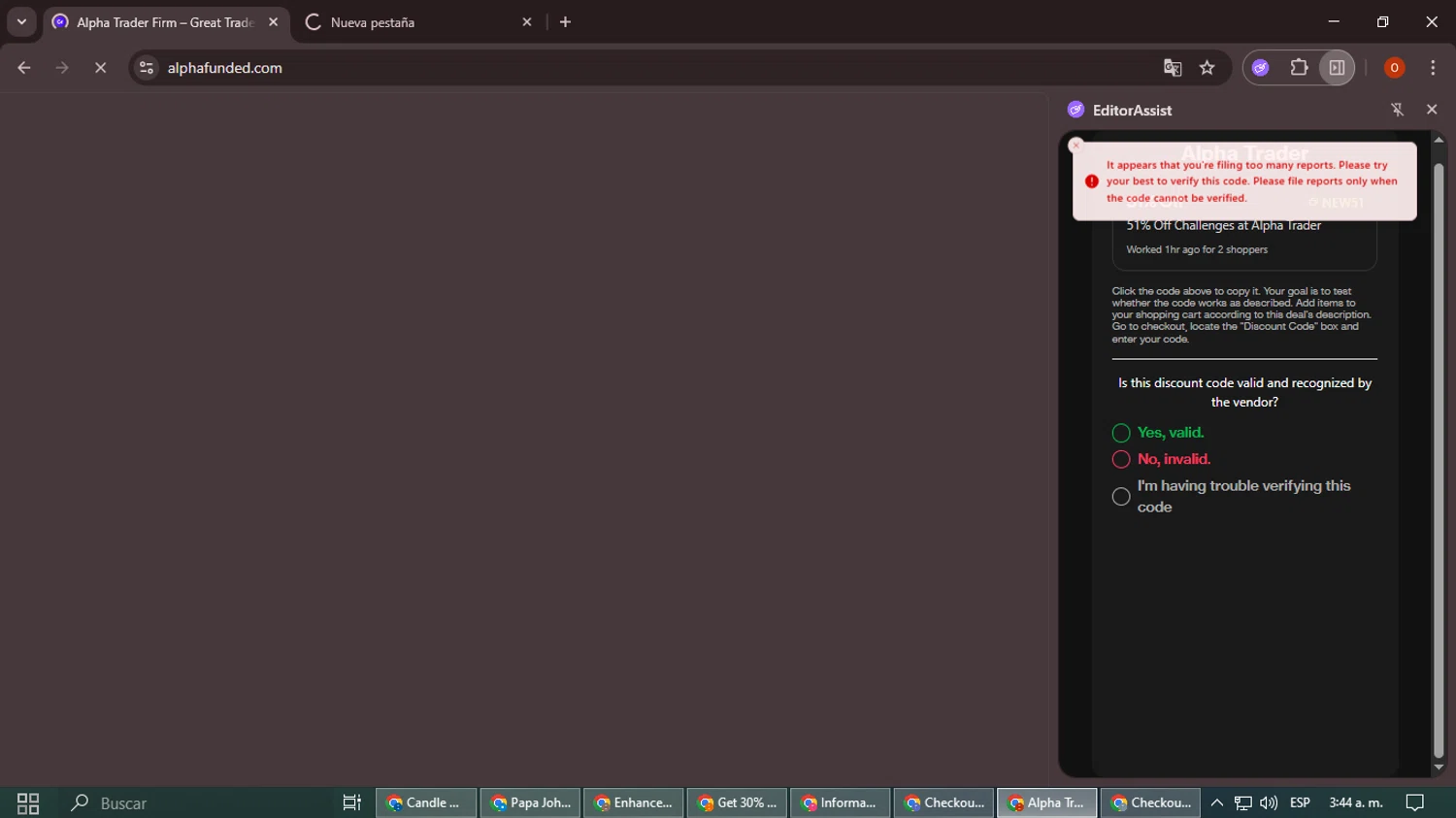The image size is (1456, 818).
Task: Open a new browser tab
Action: pyautogui.click(x=565, y=22)
